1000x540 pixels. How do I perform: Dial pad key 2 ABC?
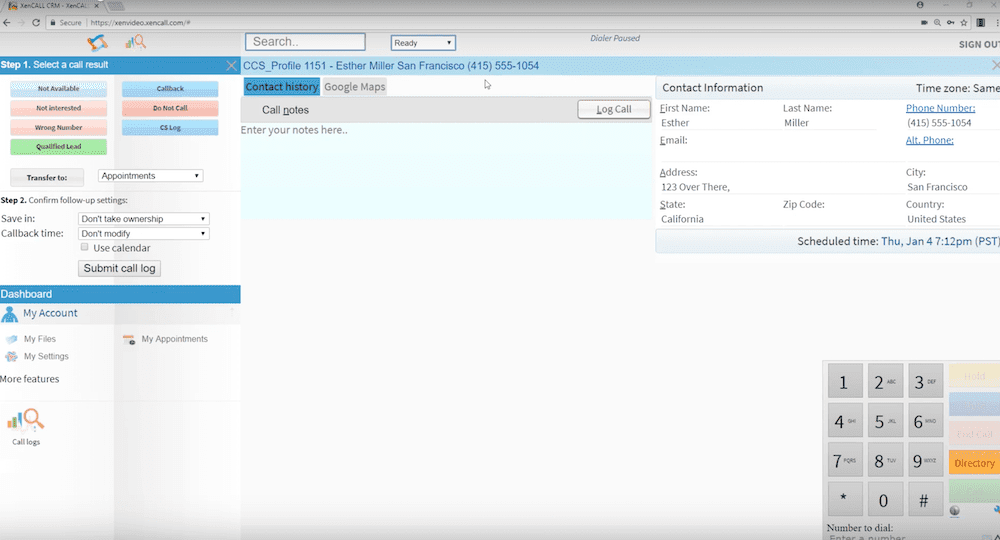(885, 381)
